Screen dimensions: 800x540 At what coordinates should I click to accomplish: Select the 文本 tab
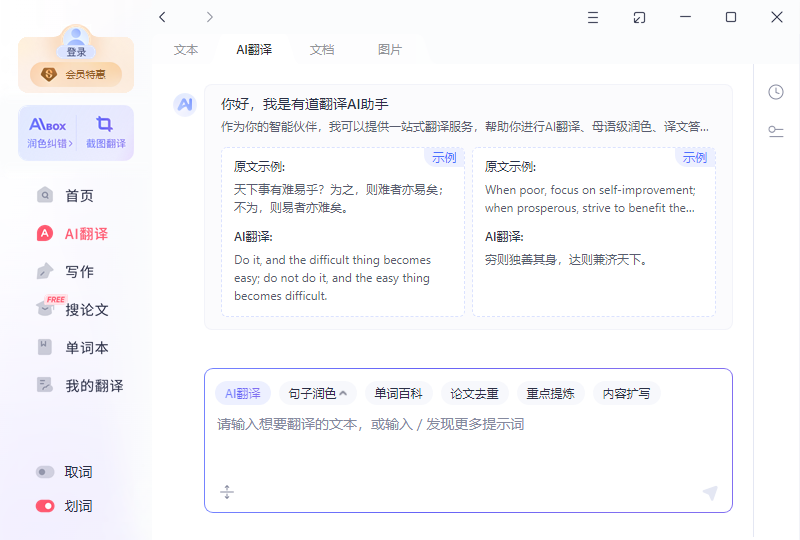[186, 49]
